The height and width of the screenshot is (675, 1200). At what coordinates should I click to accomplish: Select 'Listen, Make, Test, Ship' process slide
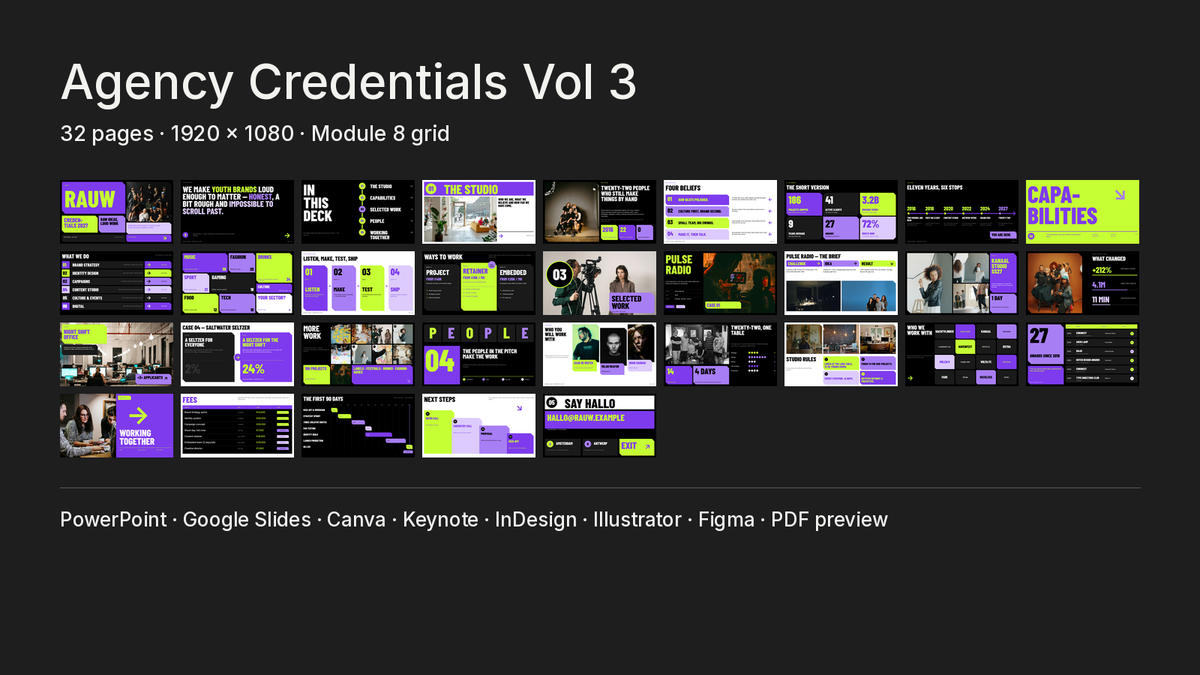358,283
